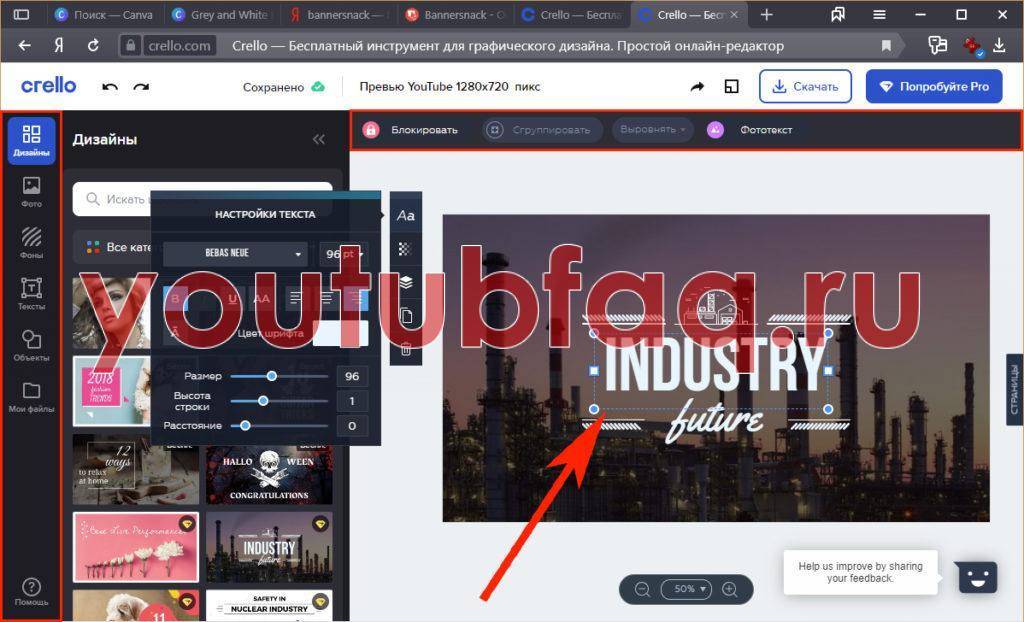Open the resize format icon
The width and height of the screenshot is (1024, 622).
coord(731,86)
